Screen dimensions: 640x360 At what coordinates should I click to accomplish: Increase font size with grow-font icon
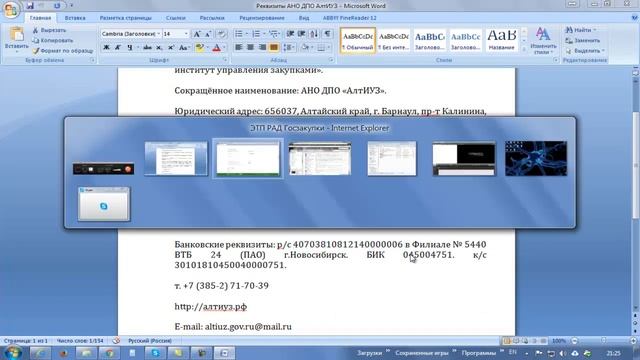(x=197, y=34)
